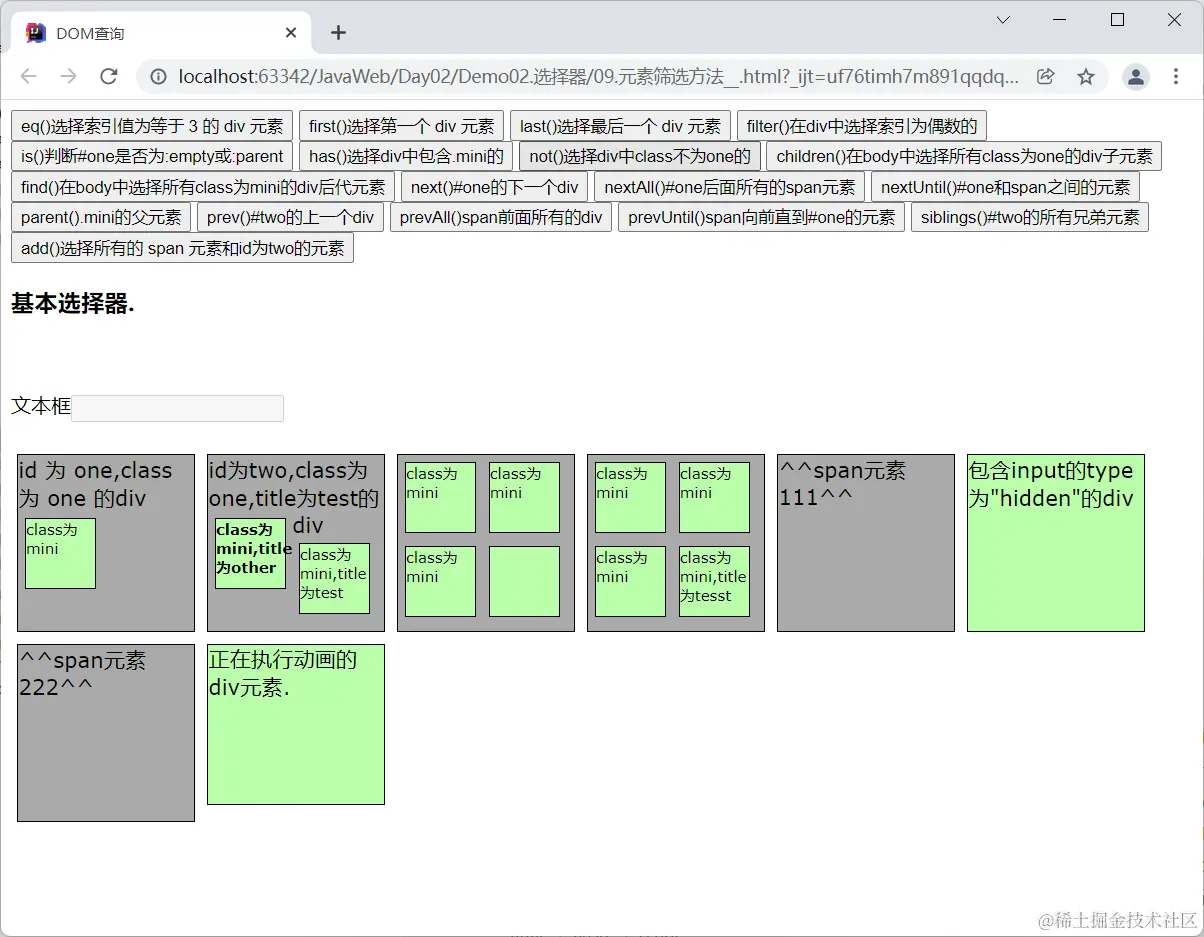Click the '包含input的type为"hidden"的div' green box
The width and height of the screenshot is (1204, 937).
tap(1056, 543)
